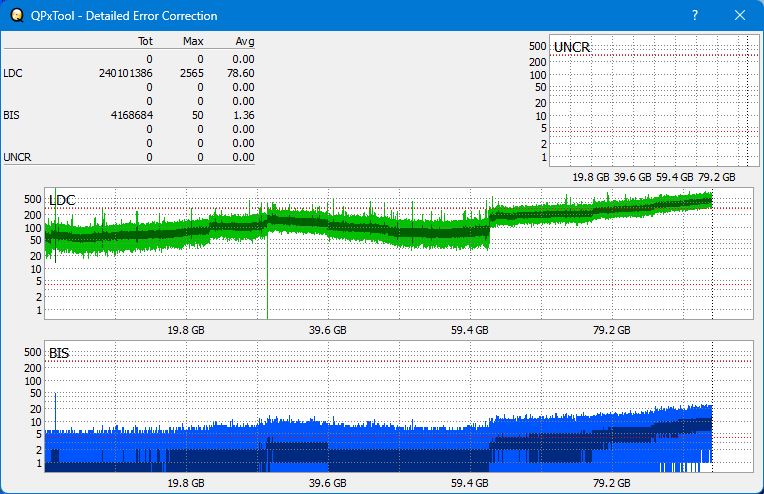Open the help question mark button

[x=695, y=16]
